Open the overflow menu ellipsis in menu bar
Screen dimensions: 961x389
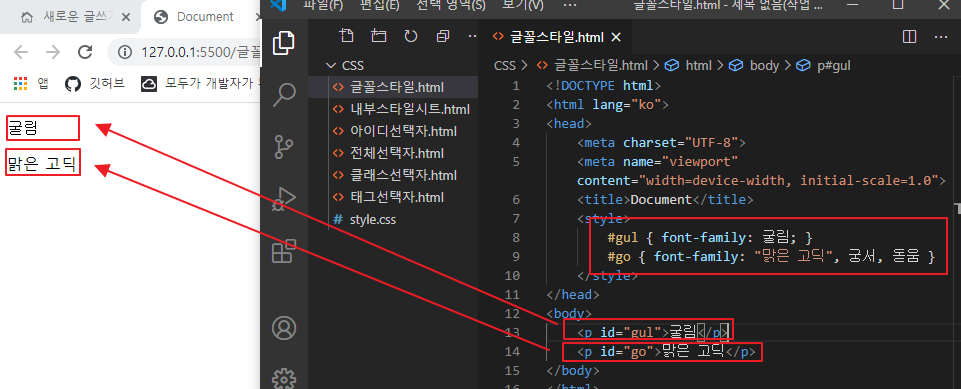[x=569, y=5]
